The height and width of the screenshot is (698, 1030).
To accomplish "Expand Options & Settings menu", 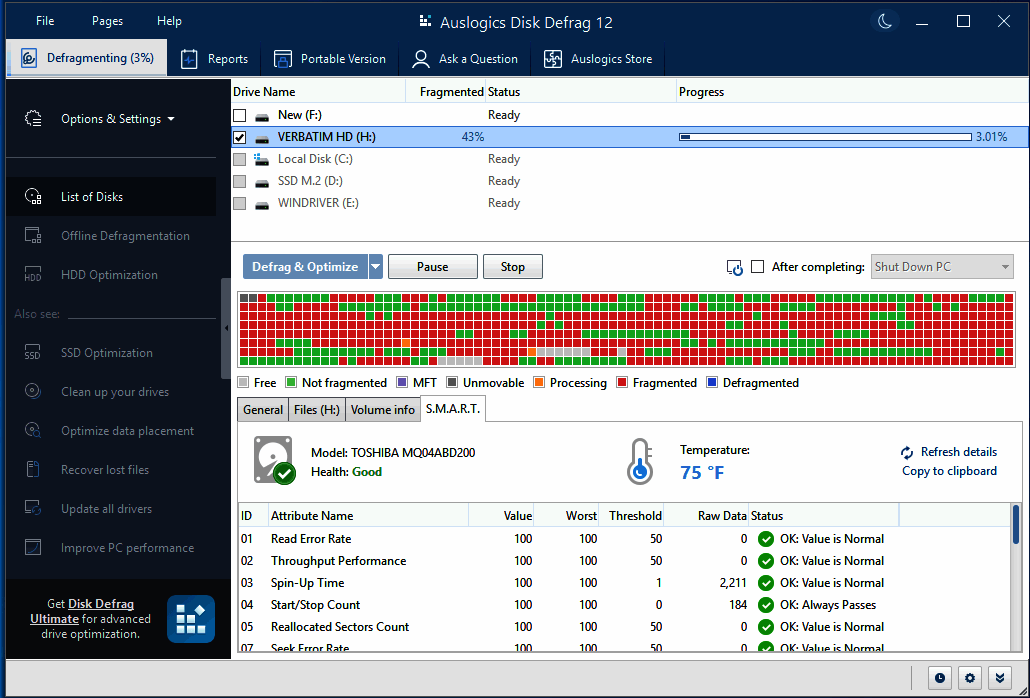I will 117,119.
